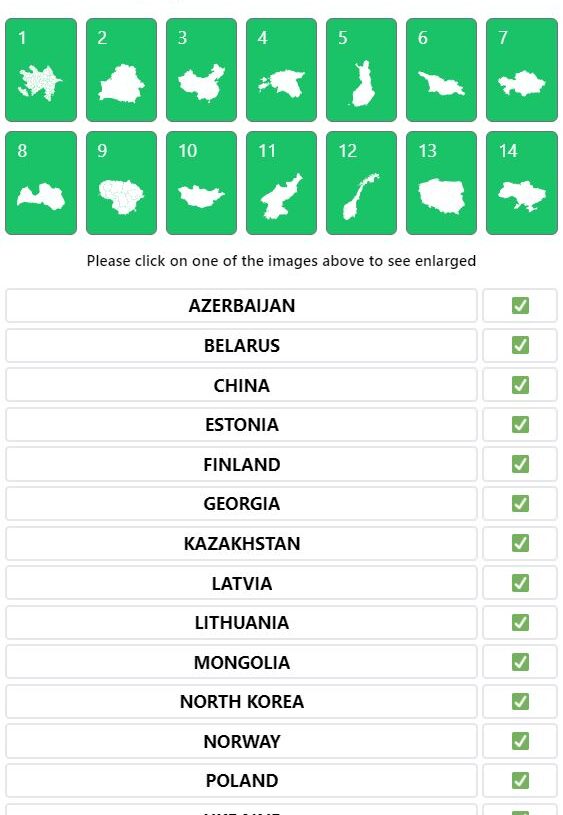Screen dimensions: 563x815
Task: Toggle the checkbox in the Poland row
Action: (x=520, y=781)
